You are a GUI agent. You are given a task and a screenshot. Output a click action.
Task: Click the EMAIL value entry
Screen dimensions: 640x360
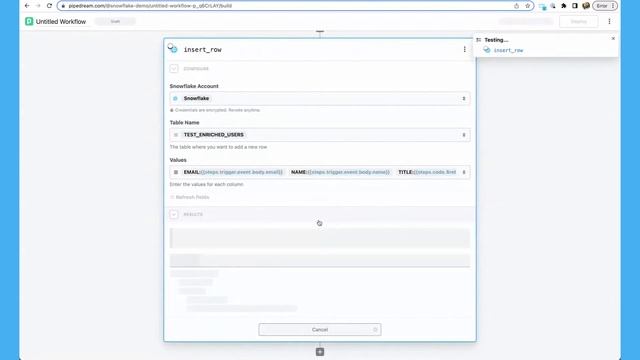click(x=233, y=172)
